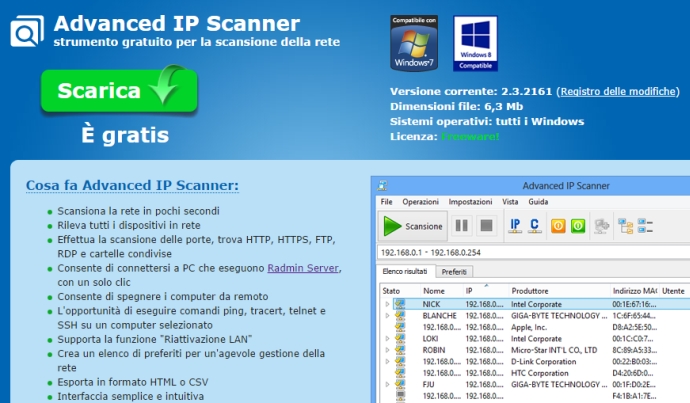Click the Micro-Star INT'L CO., LTD cell

pos(554,350)
